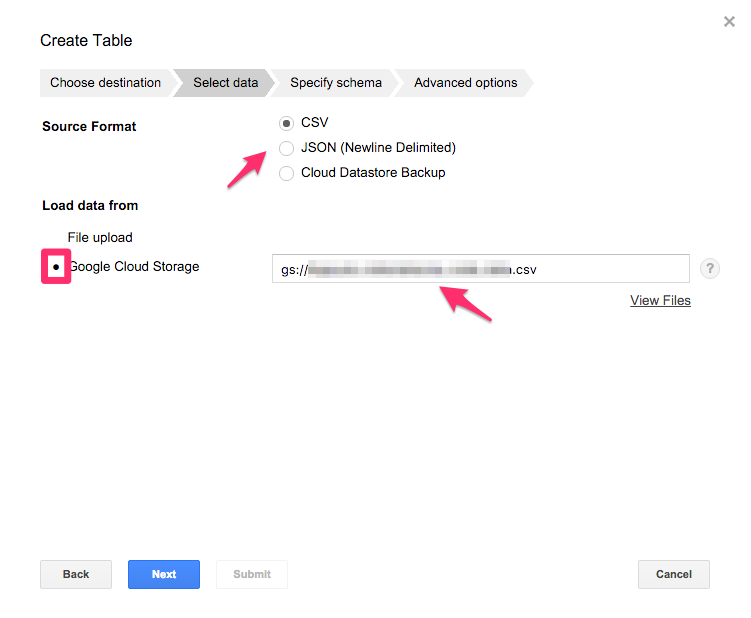The width and height of the screenshot is (751, 618).
Task: Click the Cloud Datastore Backup label
Action: pyautogui.click(x=373, y=173)
